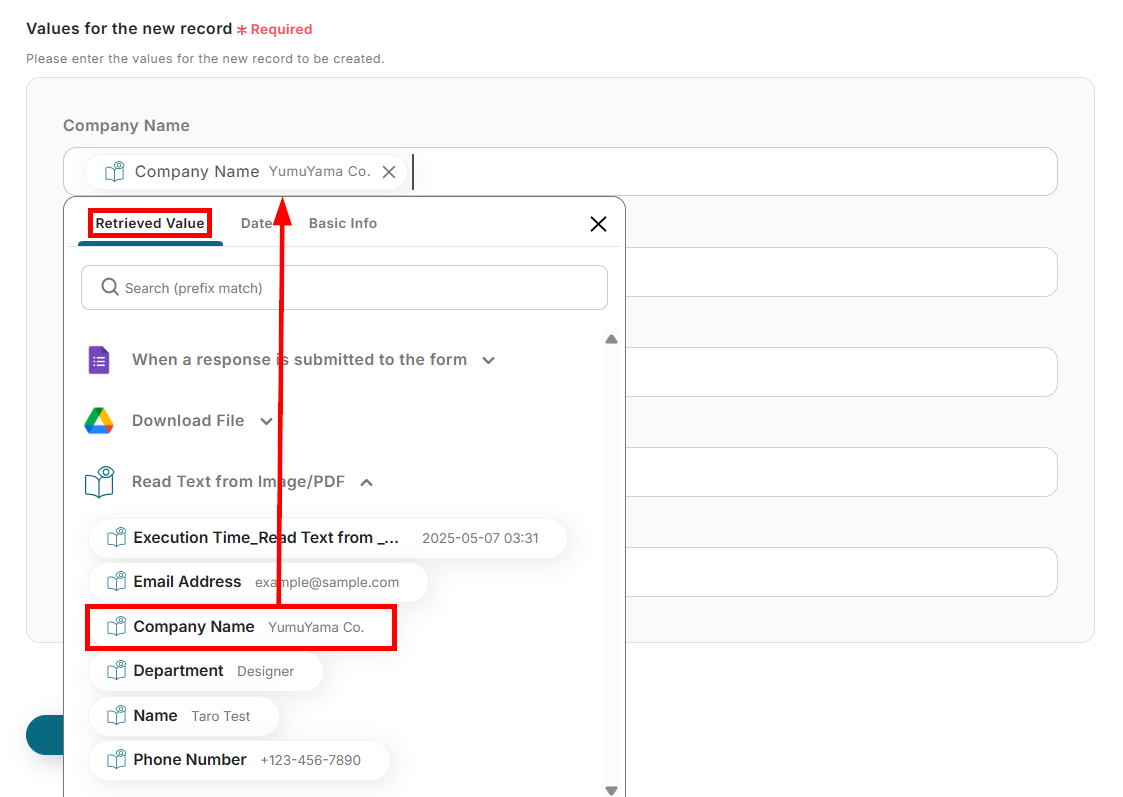Switch to the Retrieved Value tab
The image size is (1123, 797).
(150, 223)
